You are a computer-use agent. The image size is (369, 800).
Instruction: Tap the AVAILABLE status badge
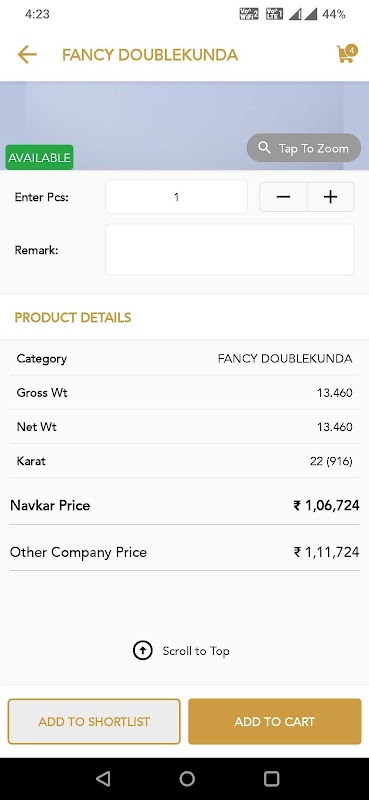(x=39, y=157)
